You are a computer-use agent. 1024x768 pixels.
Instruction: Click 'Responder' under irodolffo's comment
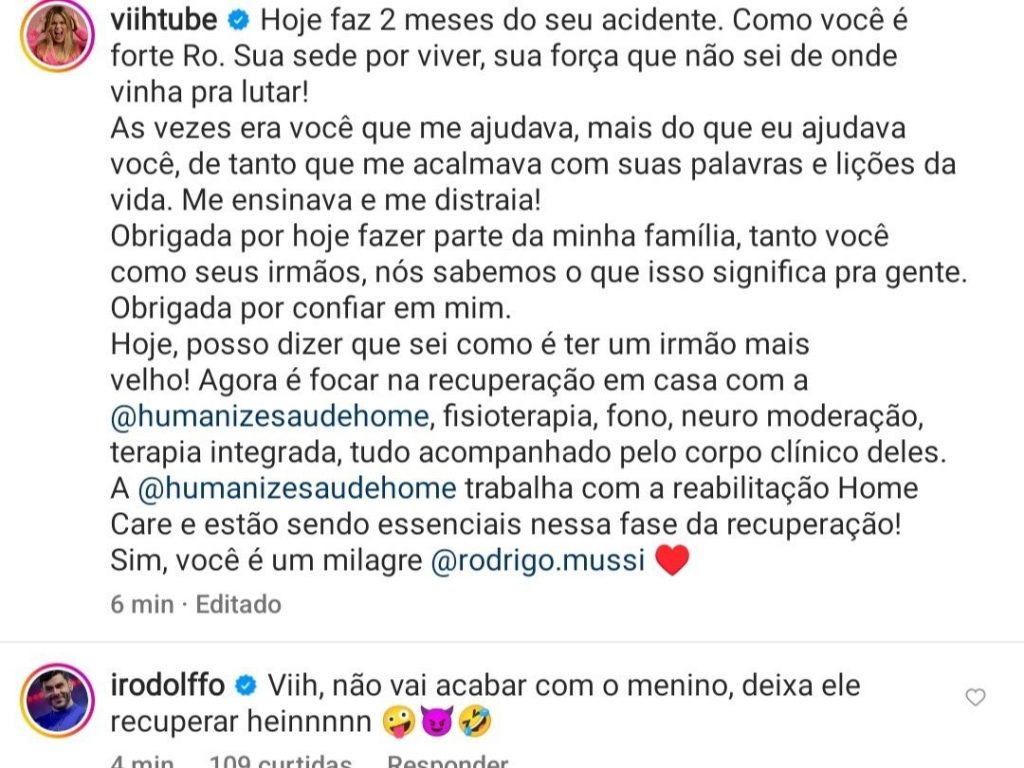[447, 761]
